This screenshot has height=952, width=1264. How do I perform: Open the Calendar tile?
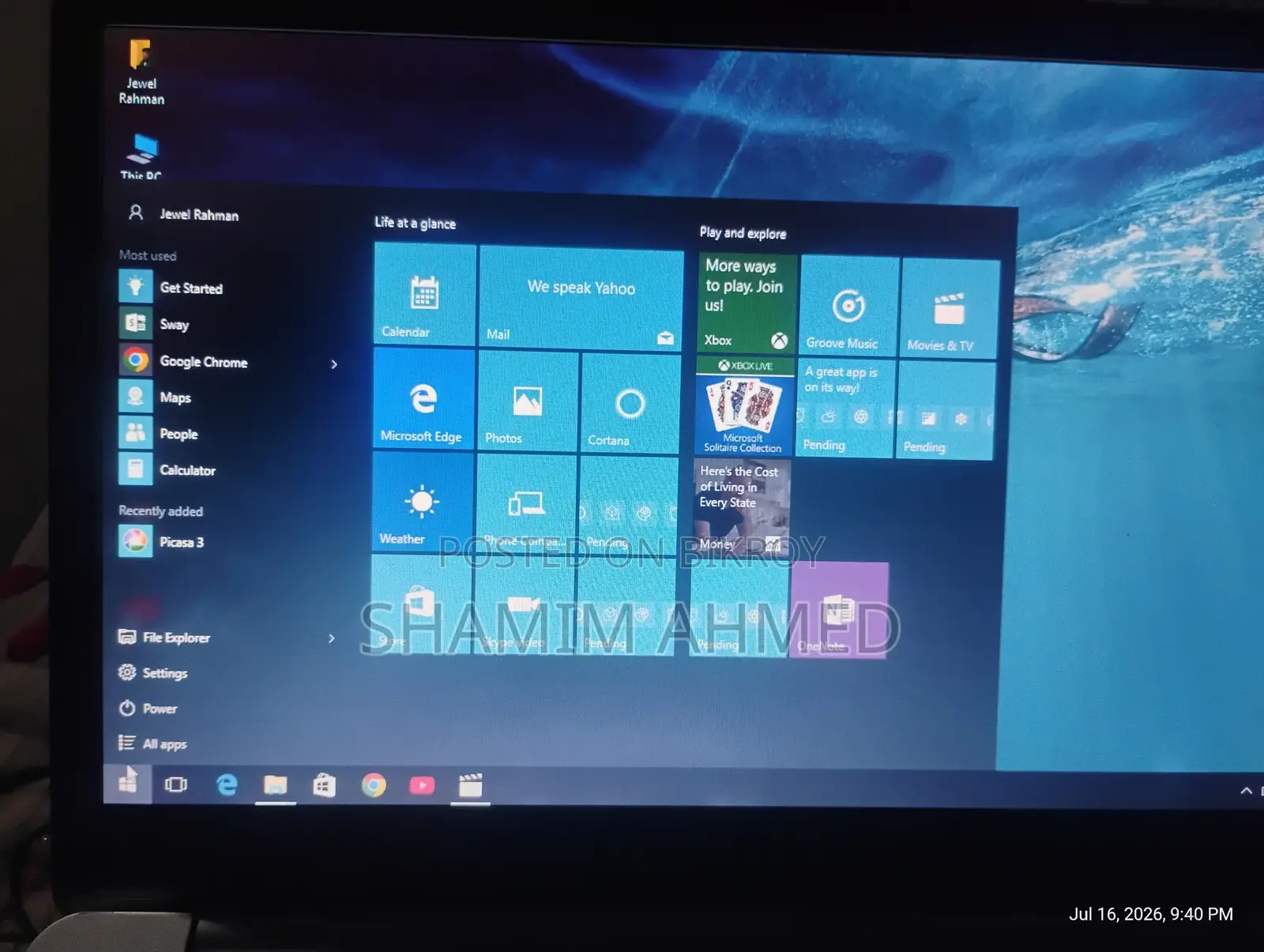[x=425, y=294]
